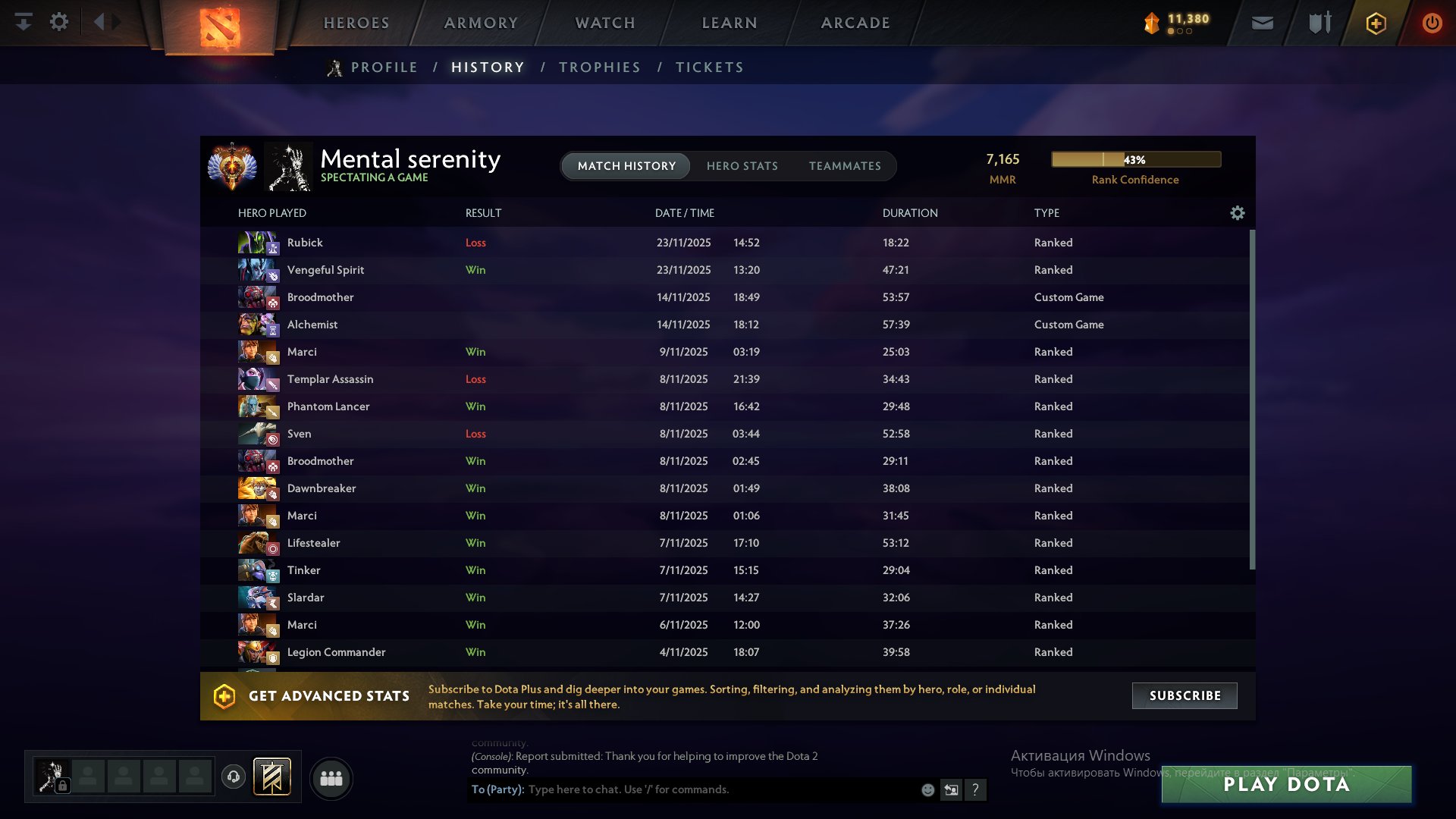Open the match history column settings gear
This screenshot has width=1456, height=819.
pyautogui.click(x=1237, y=213)
